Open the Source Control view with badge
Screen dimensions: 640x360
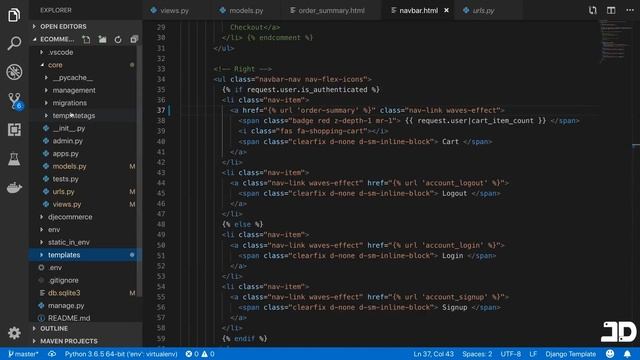coord(15,101)
